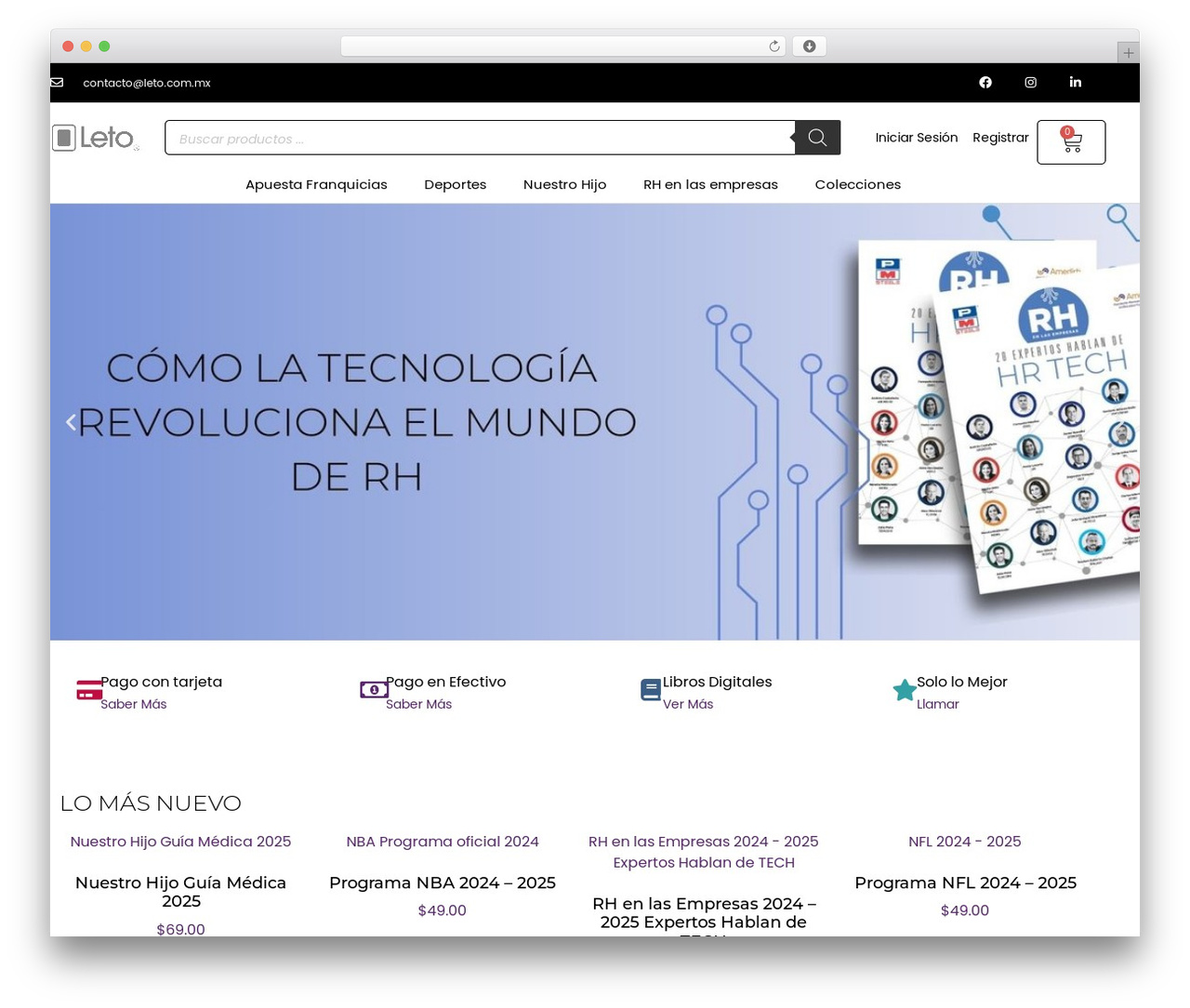Open a new browser tab with plus
The width and height of the screenshot is (1190, 1008).
pyautogui.click(x=1128, y=53)
